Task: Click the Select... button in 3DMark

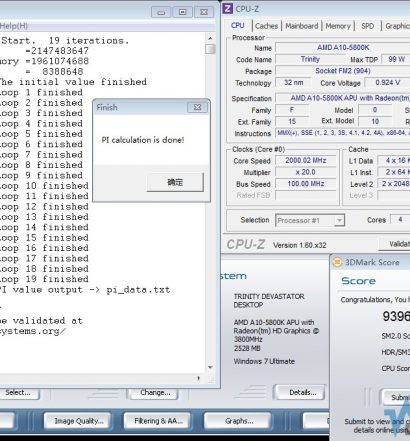Action: [x=18, y=393]
